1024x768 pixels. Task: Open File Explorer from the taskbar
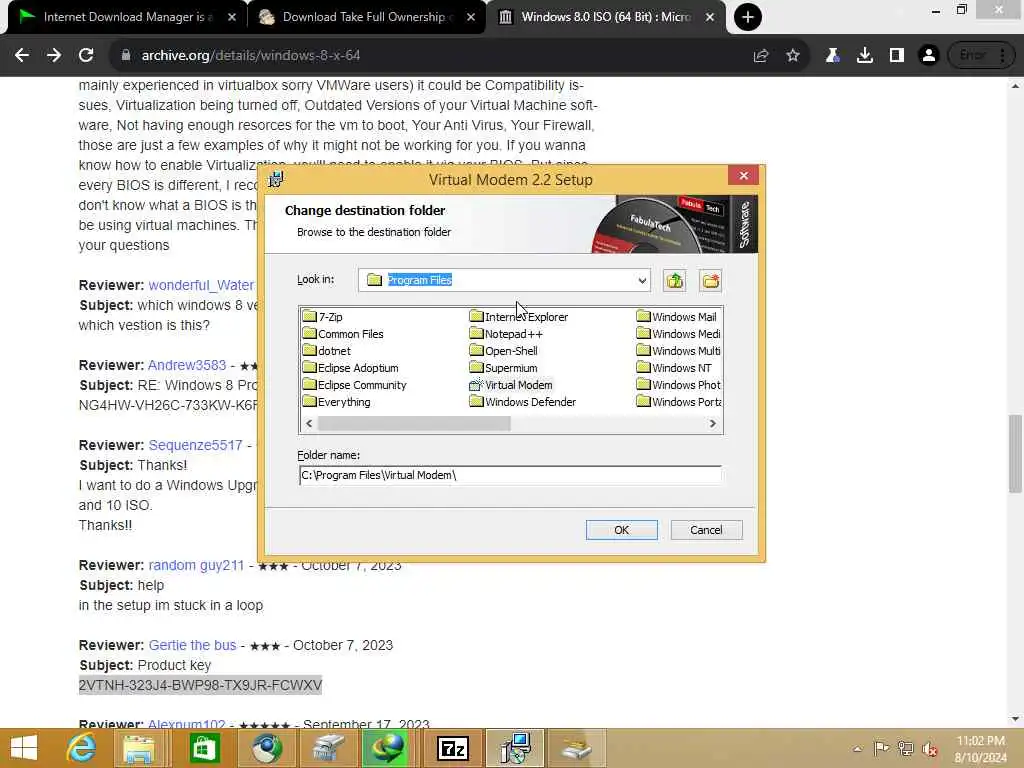tap(139, 748)
